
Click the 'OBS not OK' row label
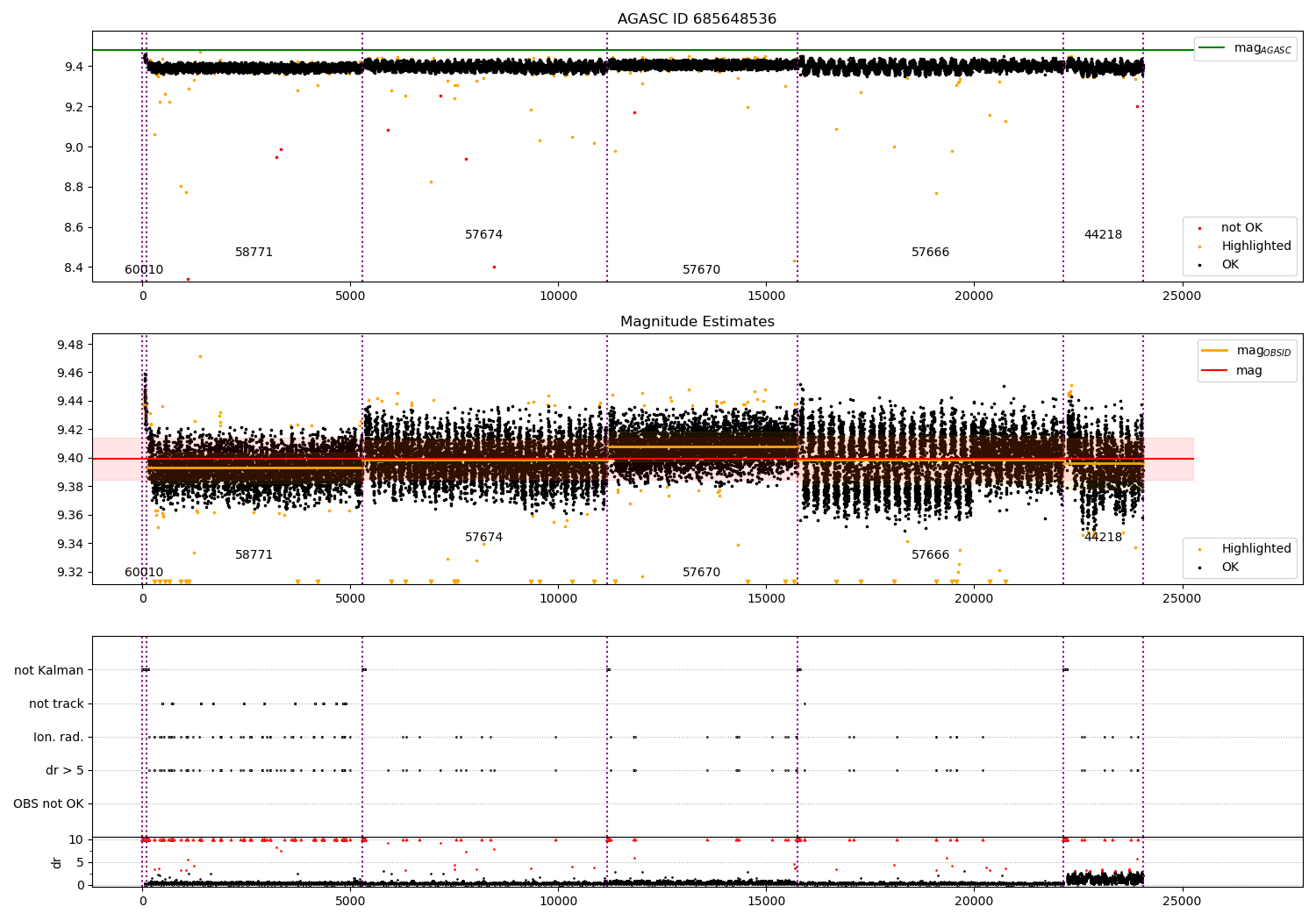click(48, 803)
